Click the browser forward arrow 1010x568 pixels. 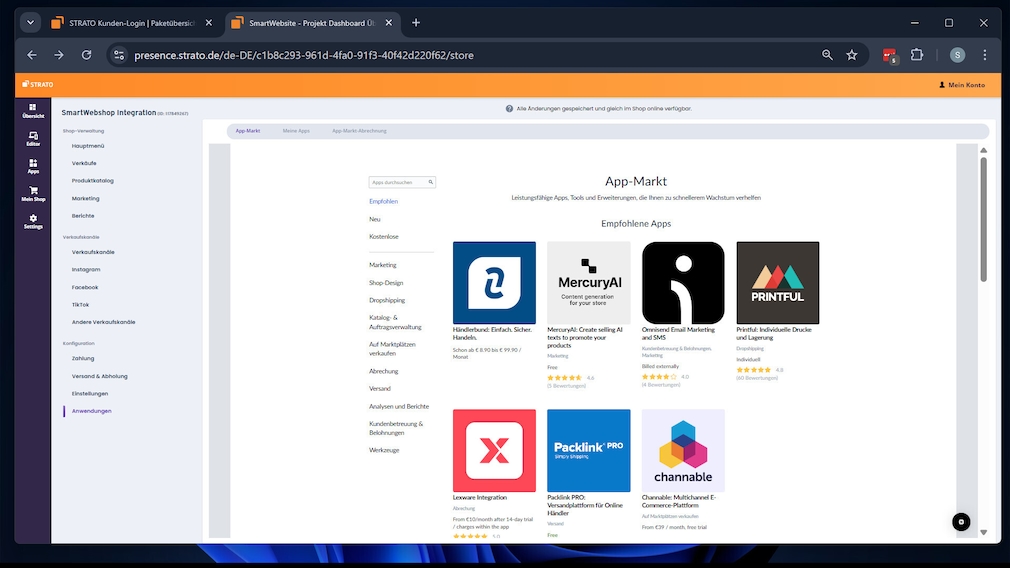pyautogui.click(x=59, y=55)
